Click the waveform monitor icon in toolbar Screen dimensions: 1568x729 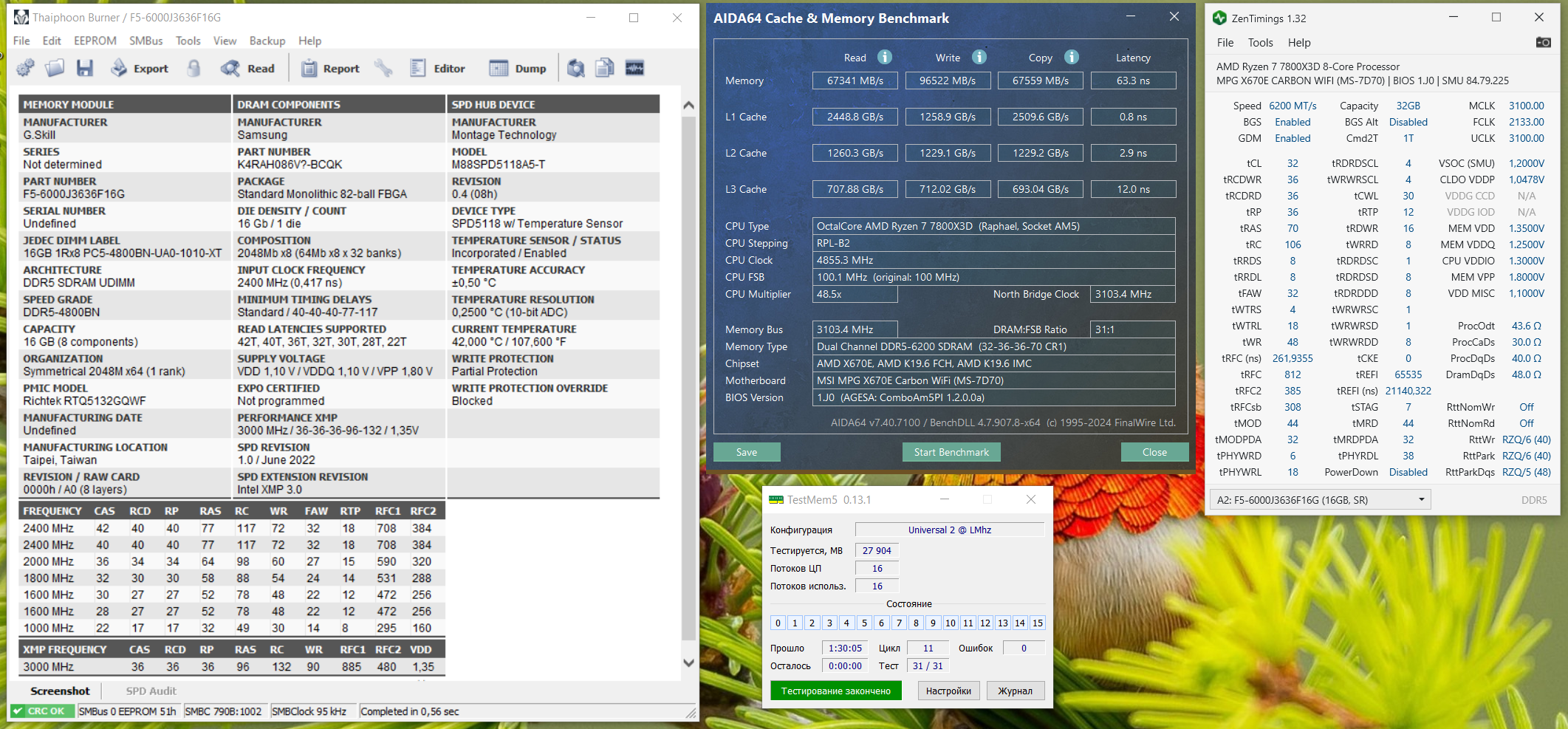pyautogui.click(x=634, y=69)
